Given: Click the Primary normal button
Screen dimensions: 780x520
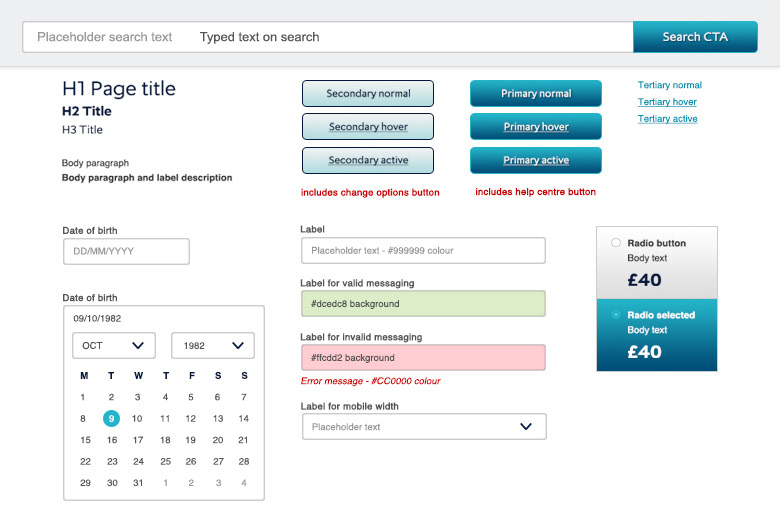Looking at the screenshot, I should coord(536,93).
